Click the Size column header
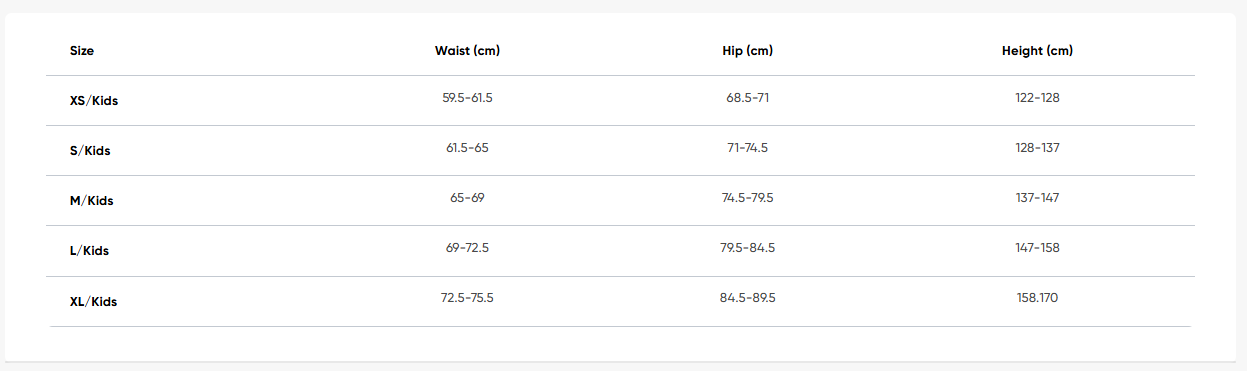This screenshot has height=371, width=1247. coord(82,51)
